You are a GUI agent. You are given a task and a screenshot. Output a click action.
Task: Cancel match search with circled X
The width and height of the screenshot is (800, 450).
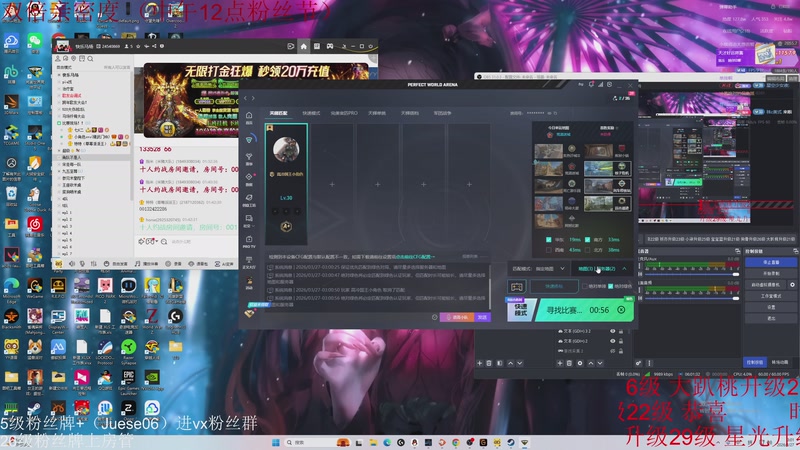click(621, 310)
